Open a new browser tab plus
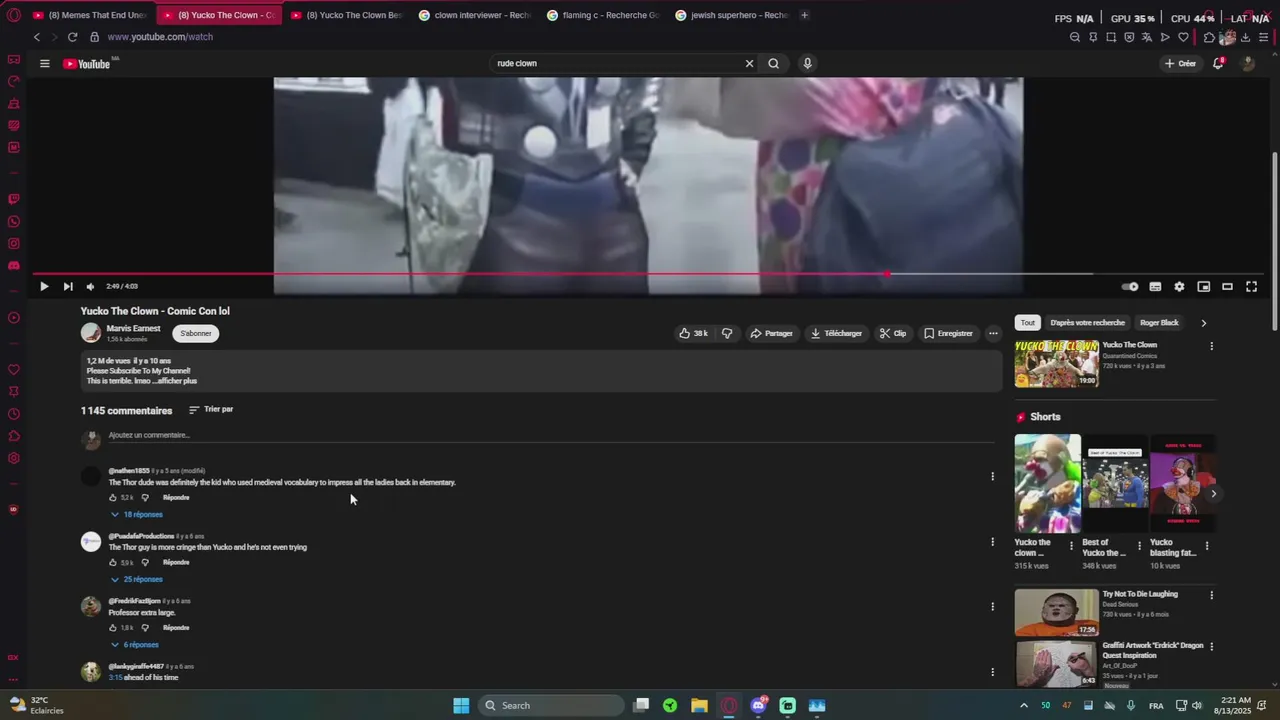Image resolution: width=1280 pixels, height=720 pixels. [x=805, y=15]
